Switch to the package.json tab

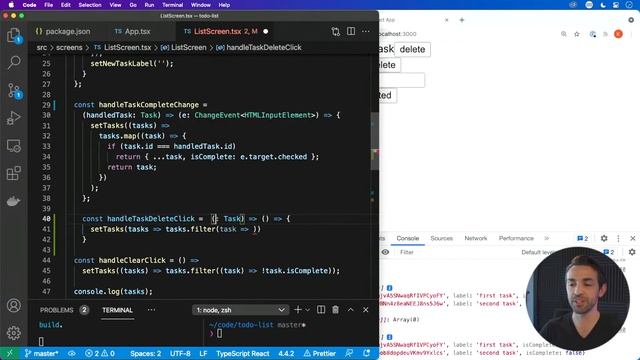coord(63,31)
